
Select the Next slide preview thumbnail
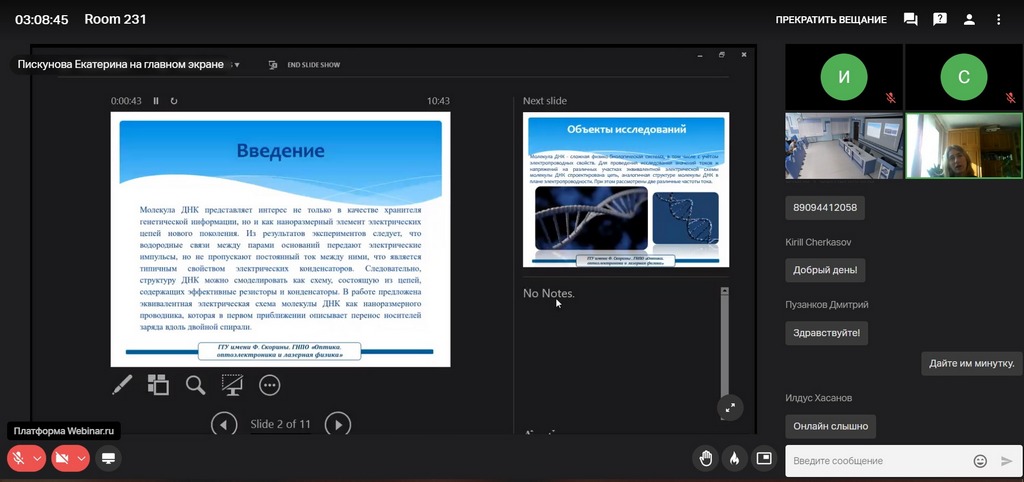coord(626,189)
